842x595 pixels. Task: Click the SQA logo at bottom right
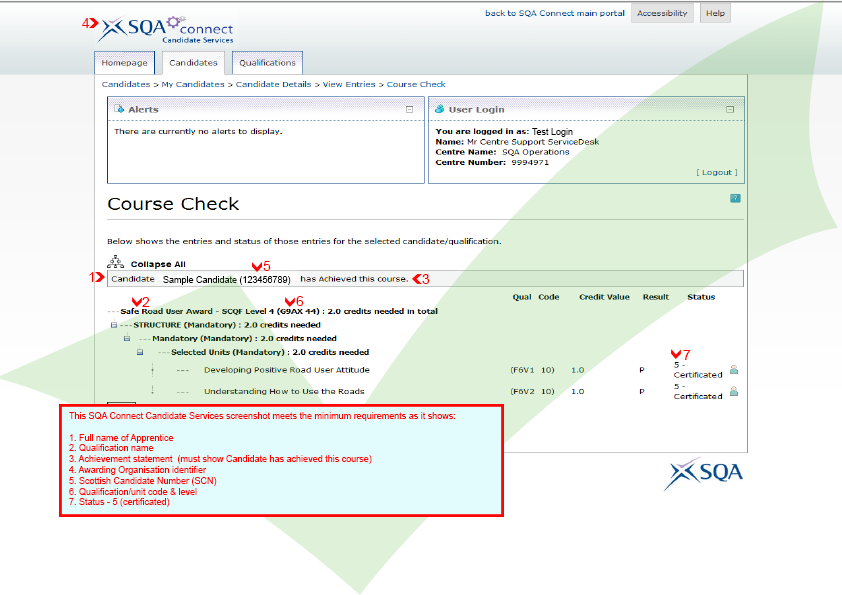coord(704,473)
